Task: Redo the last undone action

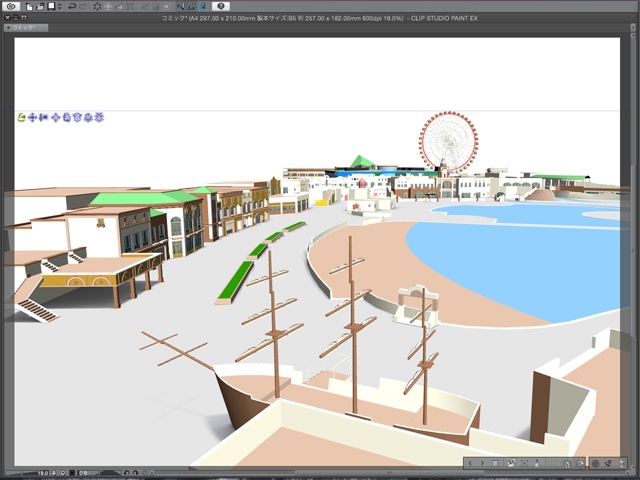Action: 83,7
